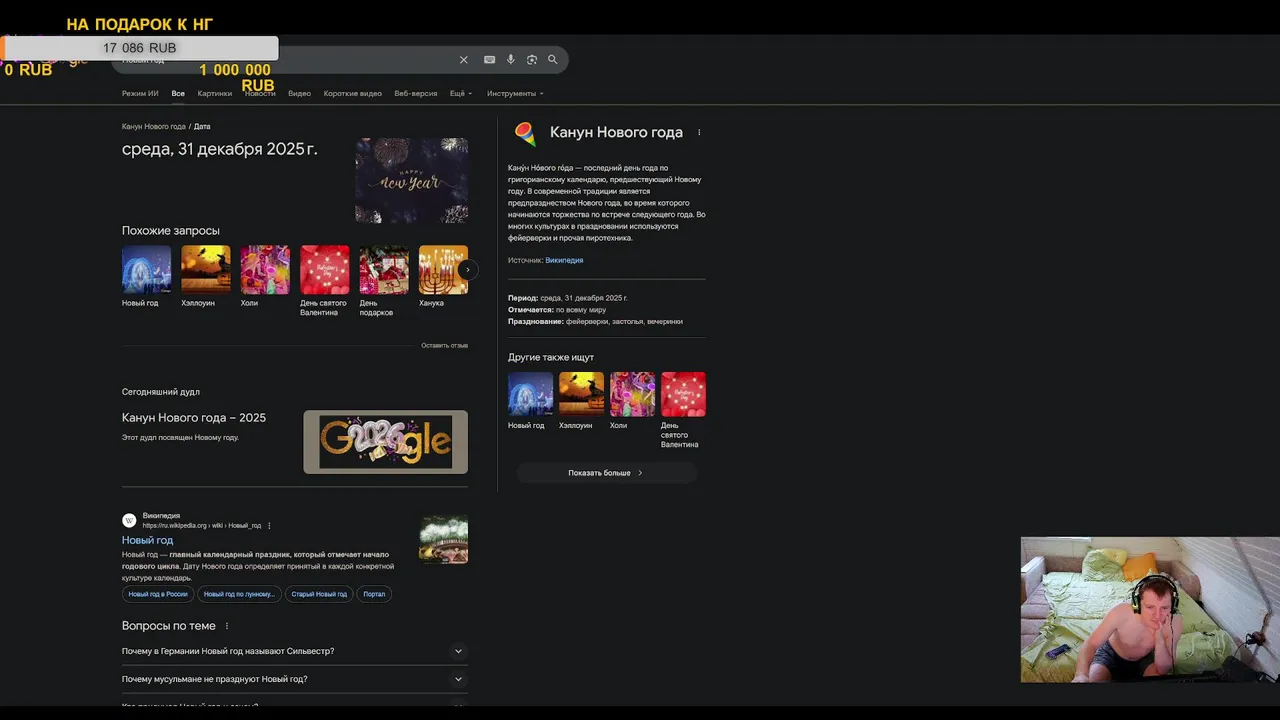Screen dimensions: 1280x720
Task: Switch to the Режим ИИ tab
Action: (x=140, y=93)
